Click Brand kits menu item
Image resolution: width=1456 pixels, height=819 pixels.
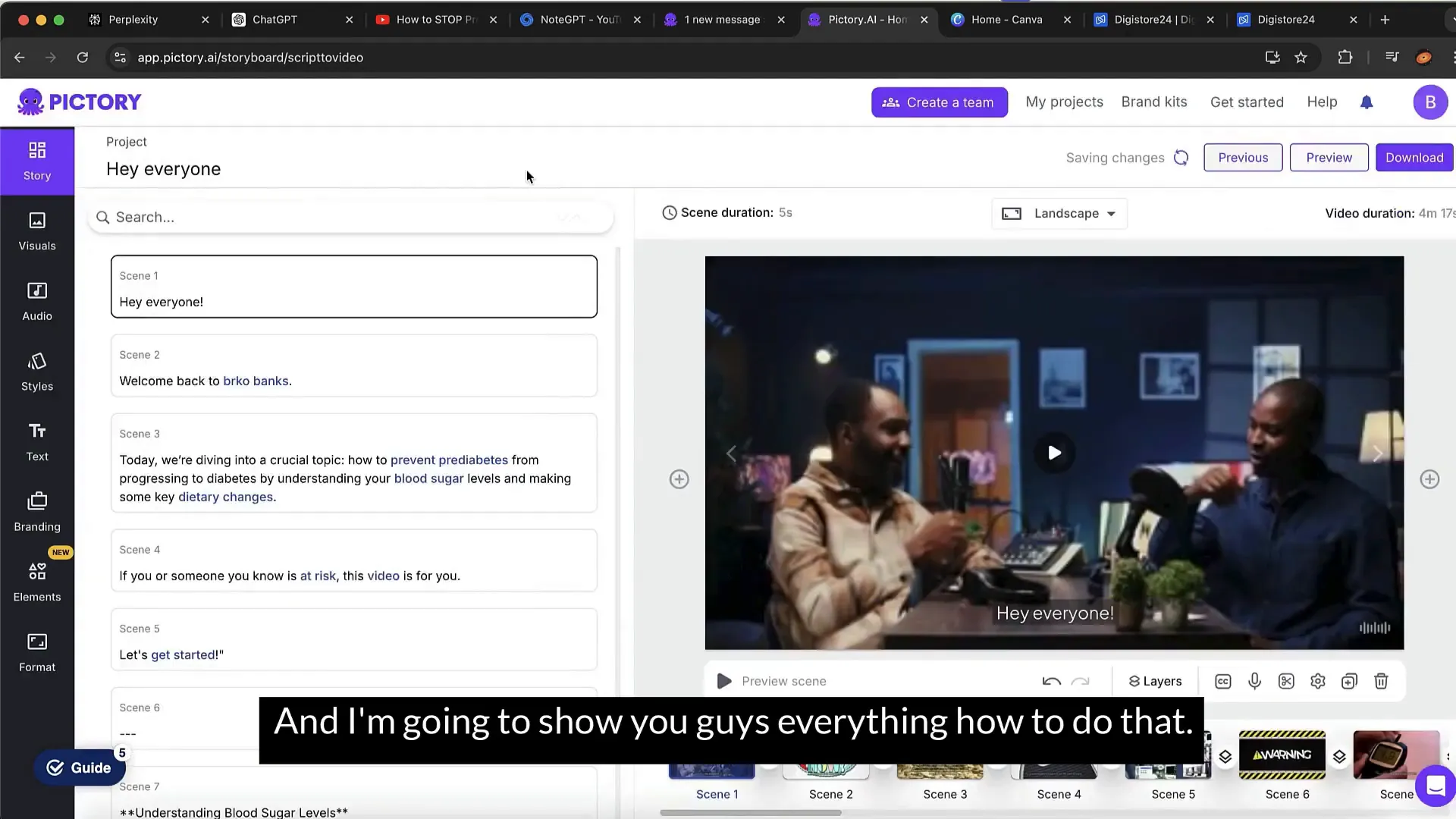(1155, 101)
